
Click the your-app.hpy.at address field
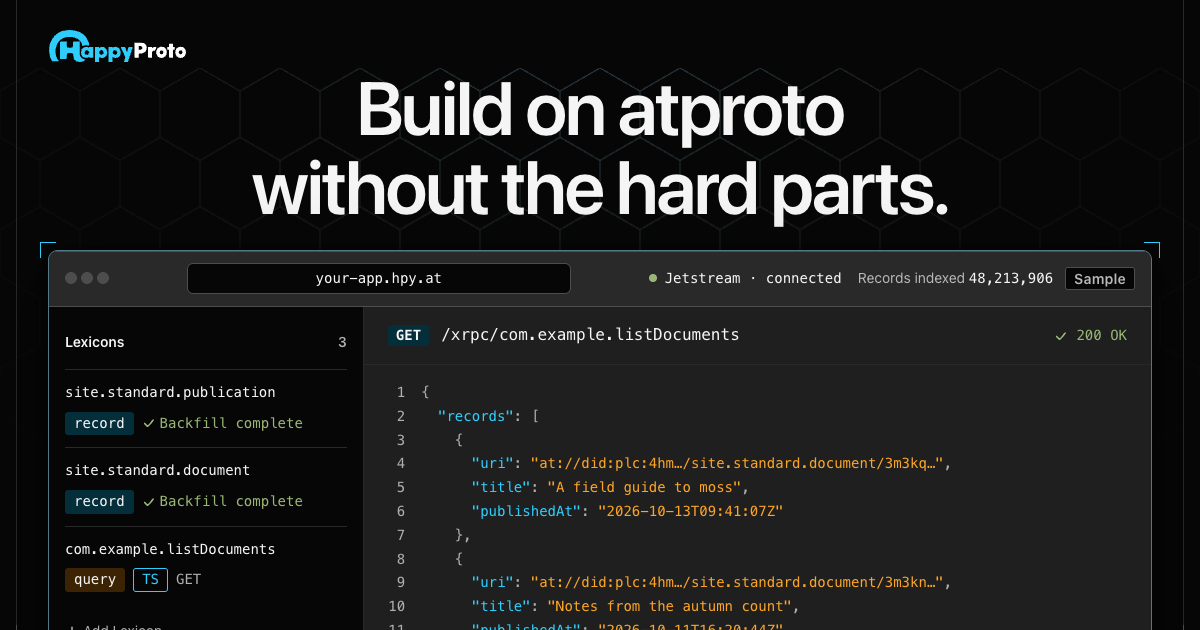pyautogui.click(x=379, y=279)
